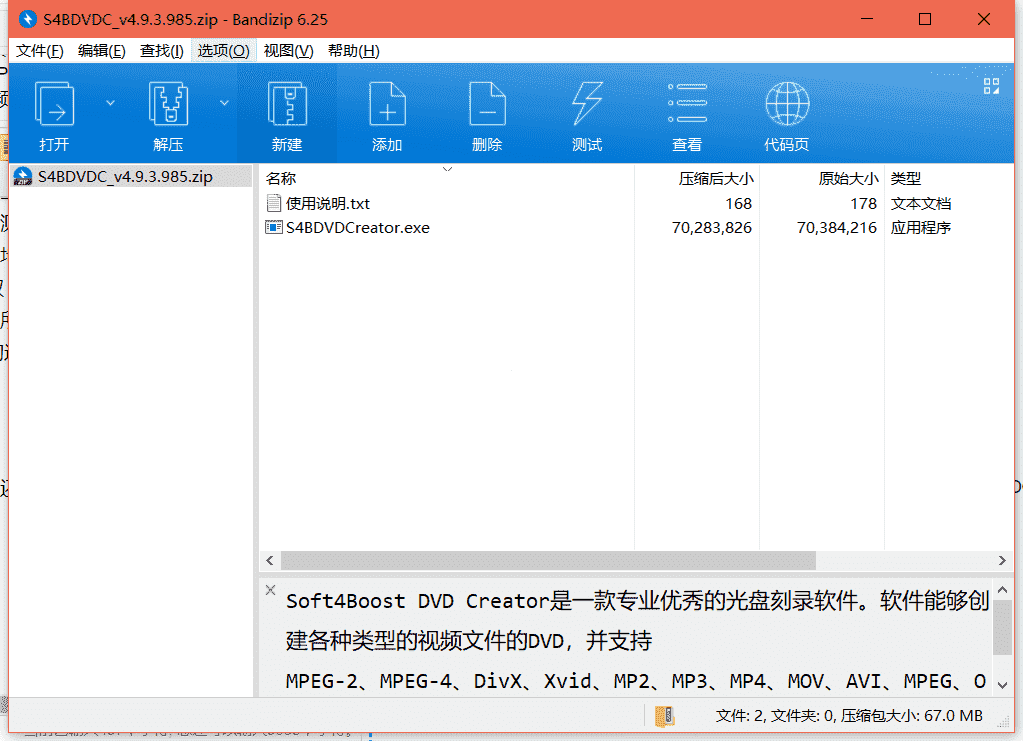Click the New archive (新建) icon
Viewport: 1023px width, 741px height.
click(x=287, y=103)
